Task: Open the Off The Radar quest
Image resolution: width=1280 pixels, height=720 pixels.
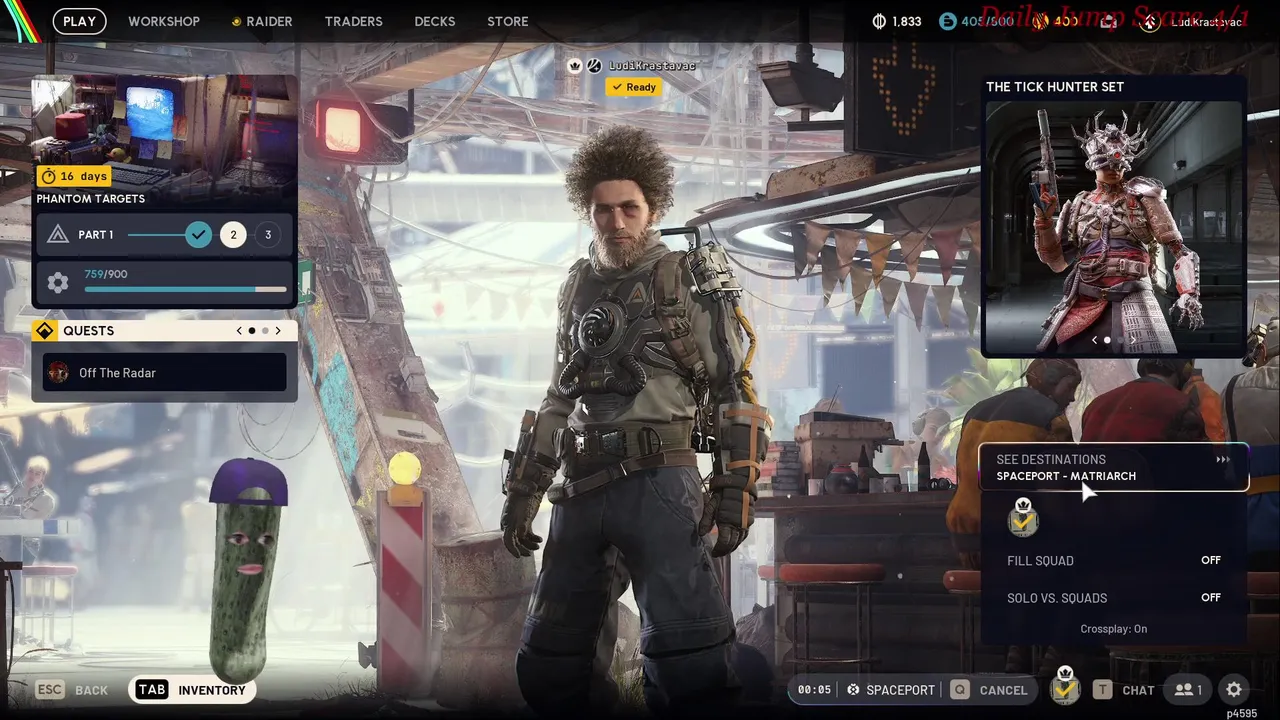Action: (165, 373)
